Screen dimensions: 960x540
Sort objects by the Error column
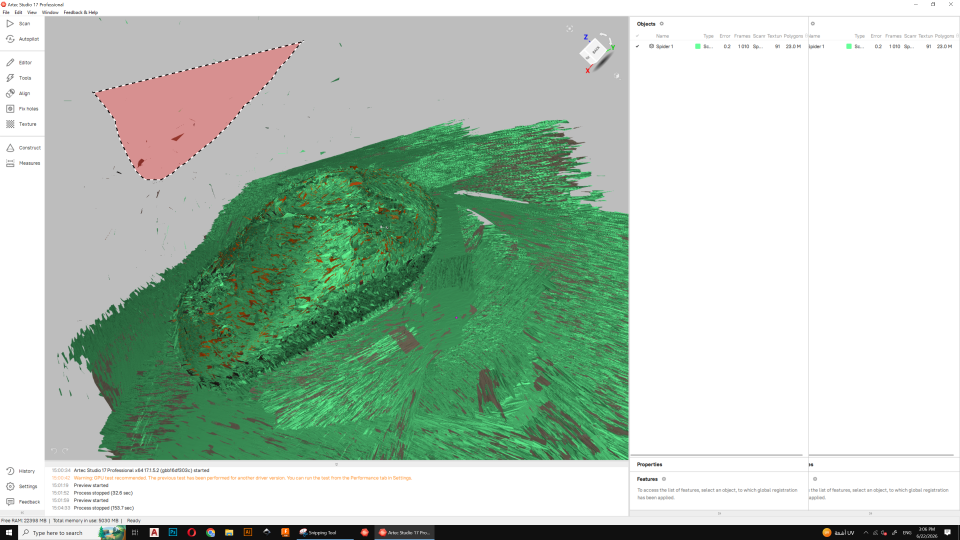(725, 36)
